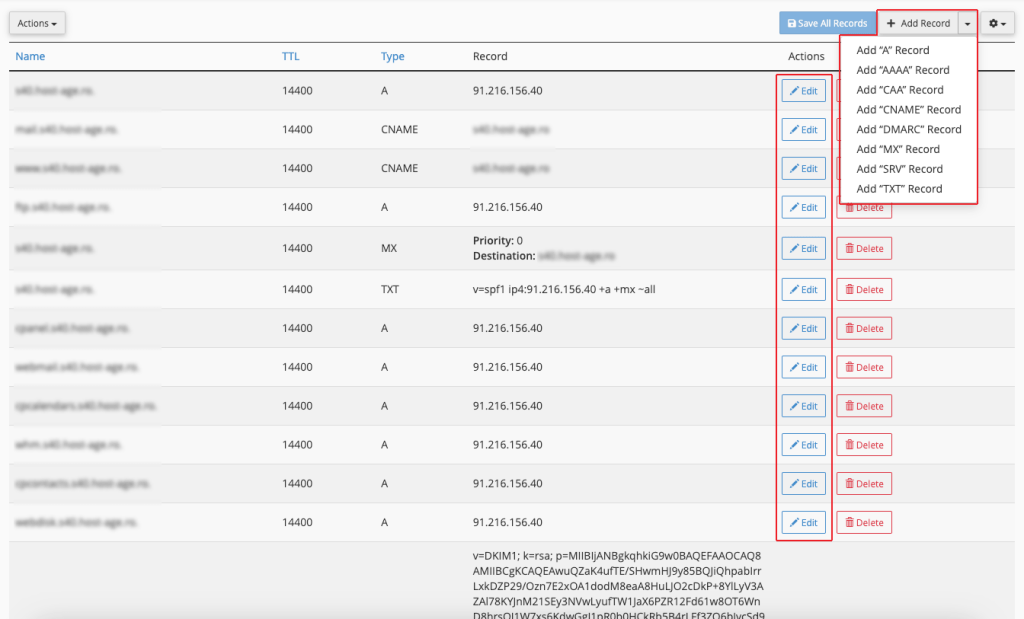Click Delete on the cpcontacts record row
Image resolution: width=1024 pixels, height=619 pixels.
click(863, 483)
